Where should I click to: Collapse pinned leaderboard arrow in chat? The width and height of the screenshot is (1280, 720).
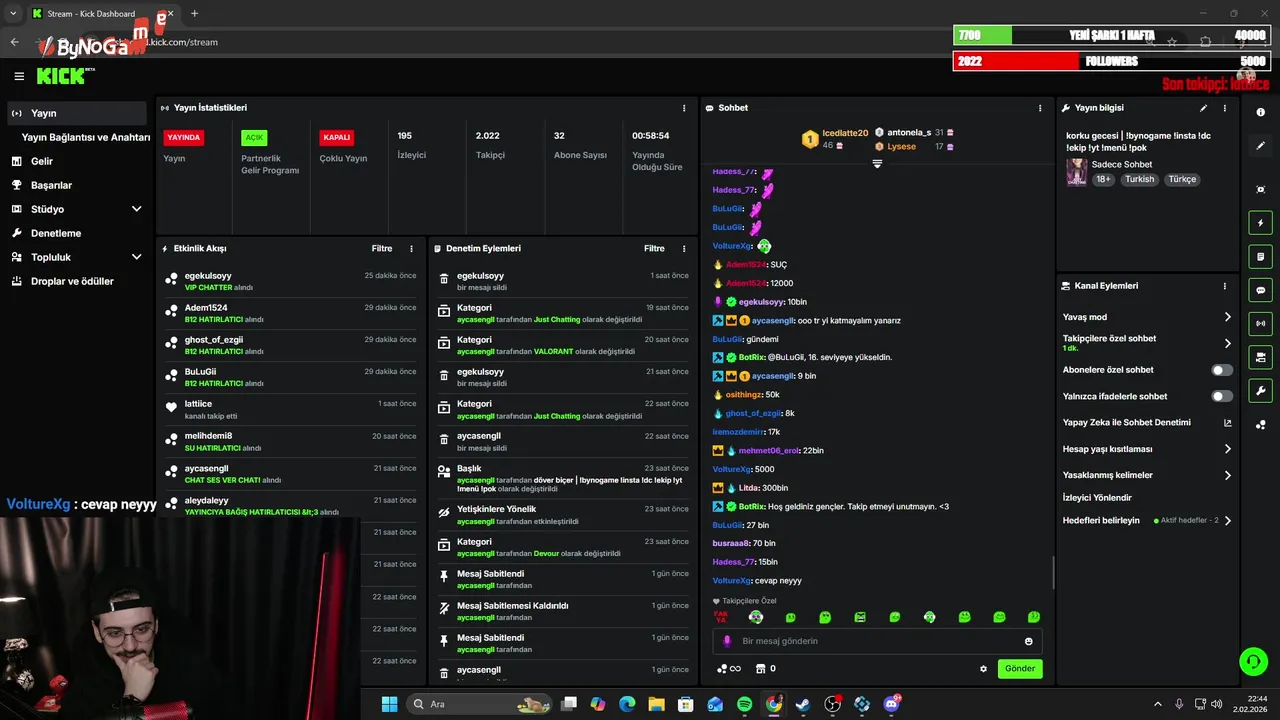coord(877,163)
